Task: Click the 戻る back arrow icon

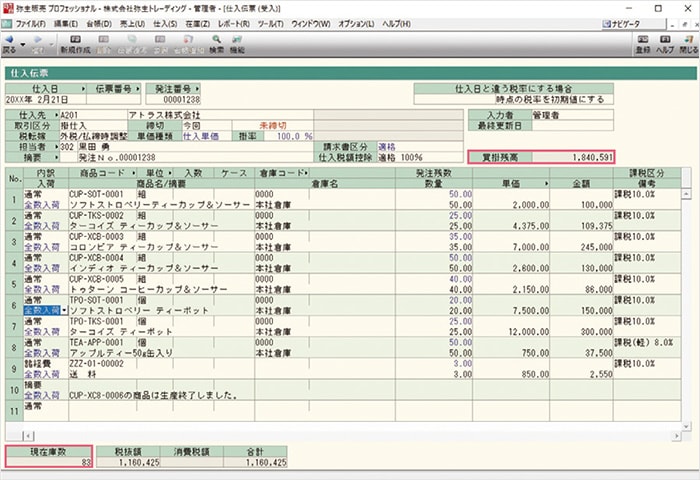Action: 8,40
